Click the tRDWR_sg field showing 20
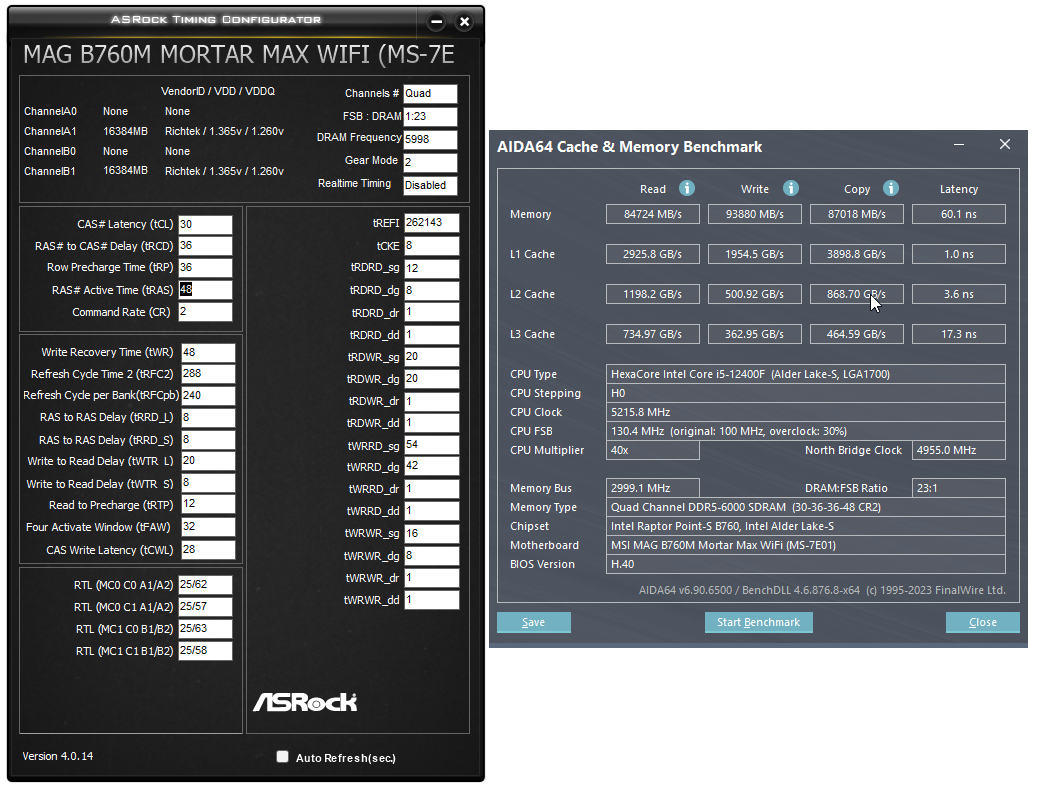The width and height of the screenshot is (1050, 791). click(431, 356)
